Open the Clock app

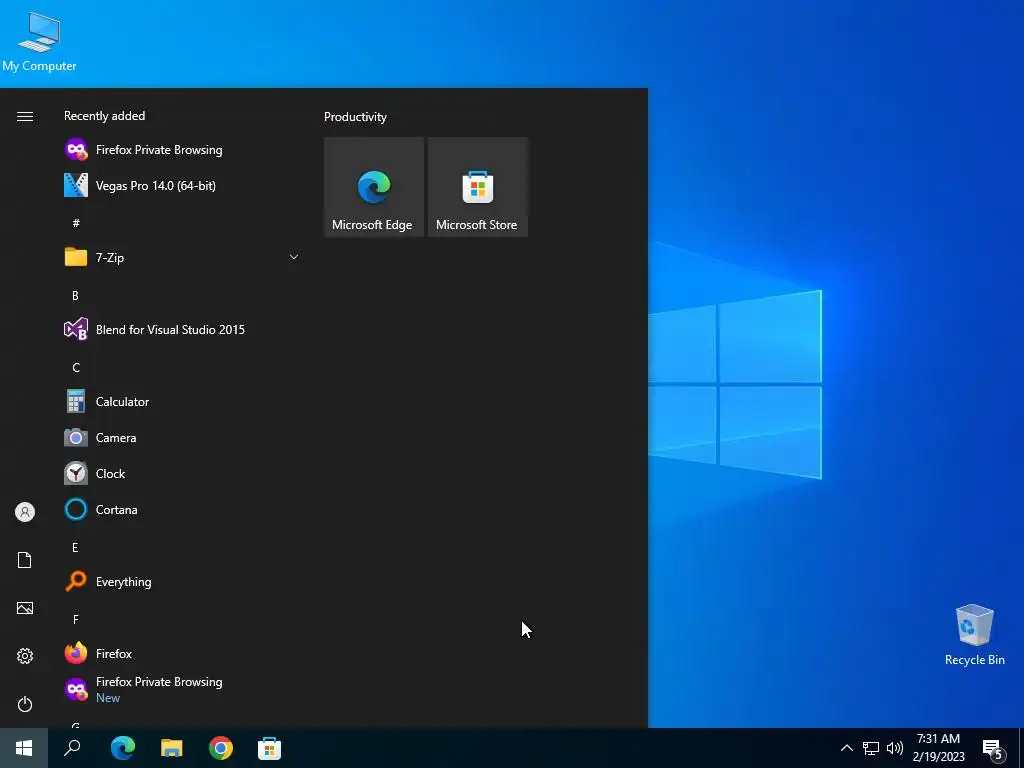[x=182, y=473]
